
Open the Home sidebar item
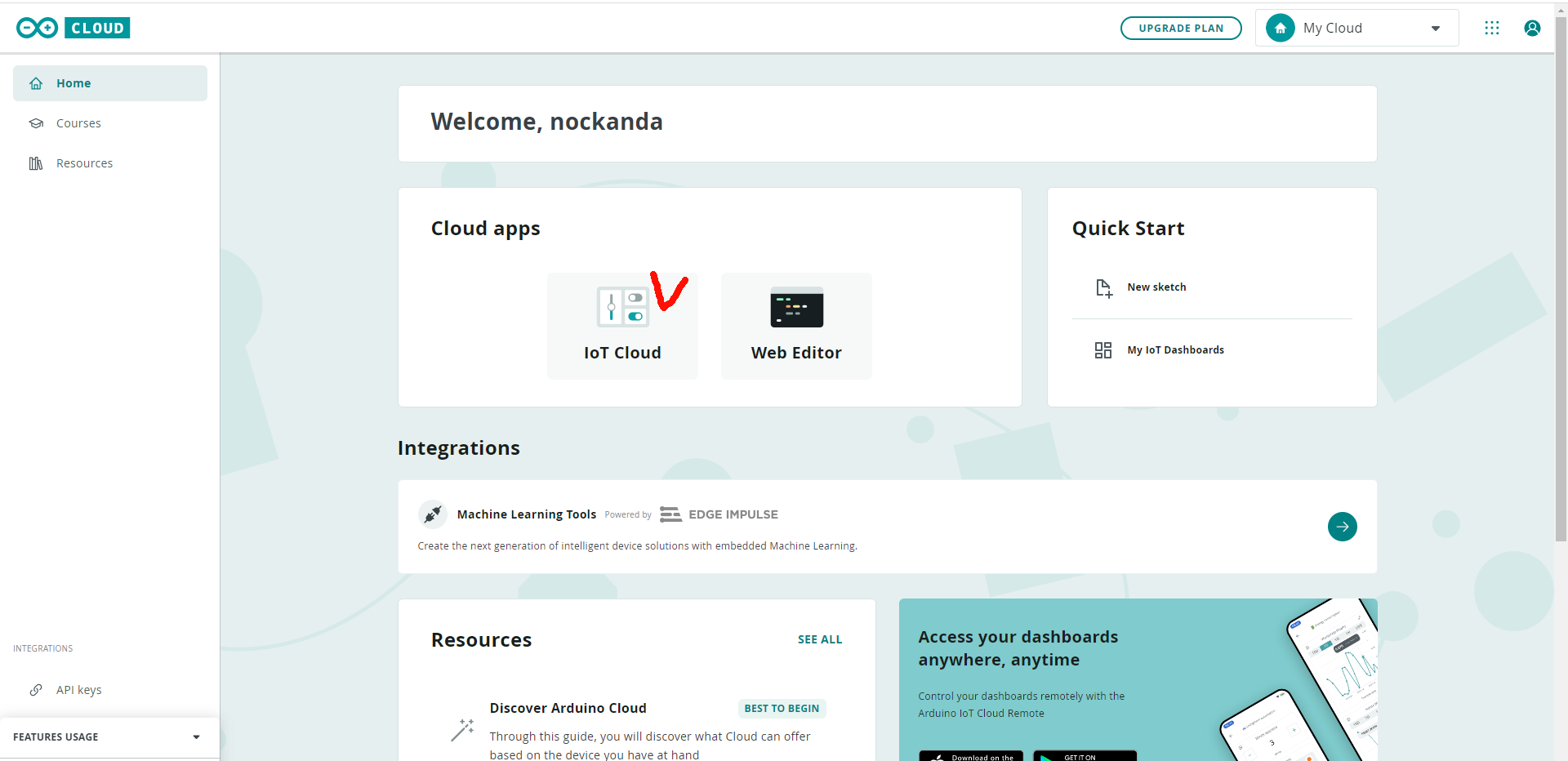110,83
